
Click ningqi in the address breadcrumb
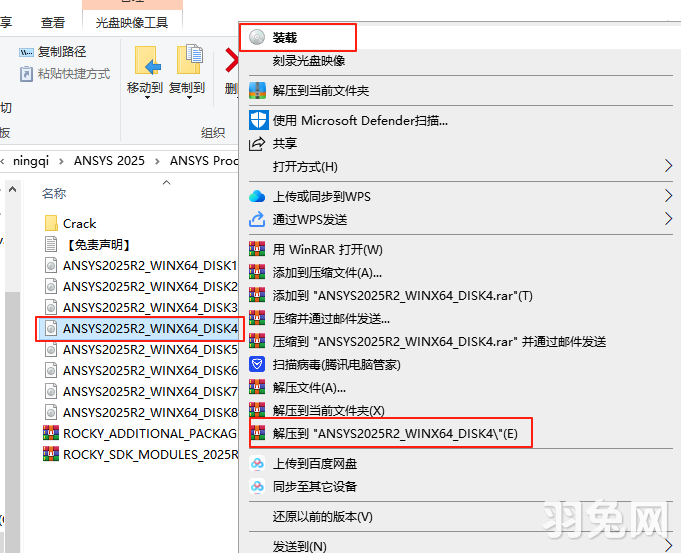31,161
